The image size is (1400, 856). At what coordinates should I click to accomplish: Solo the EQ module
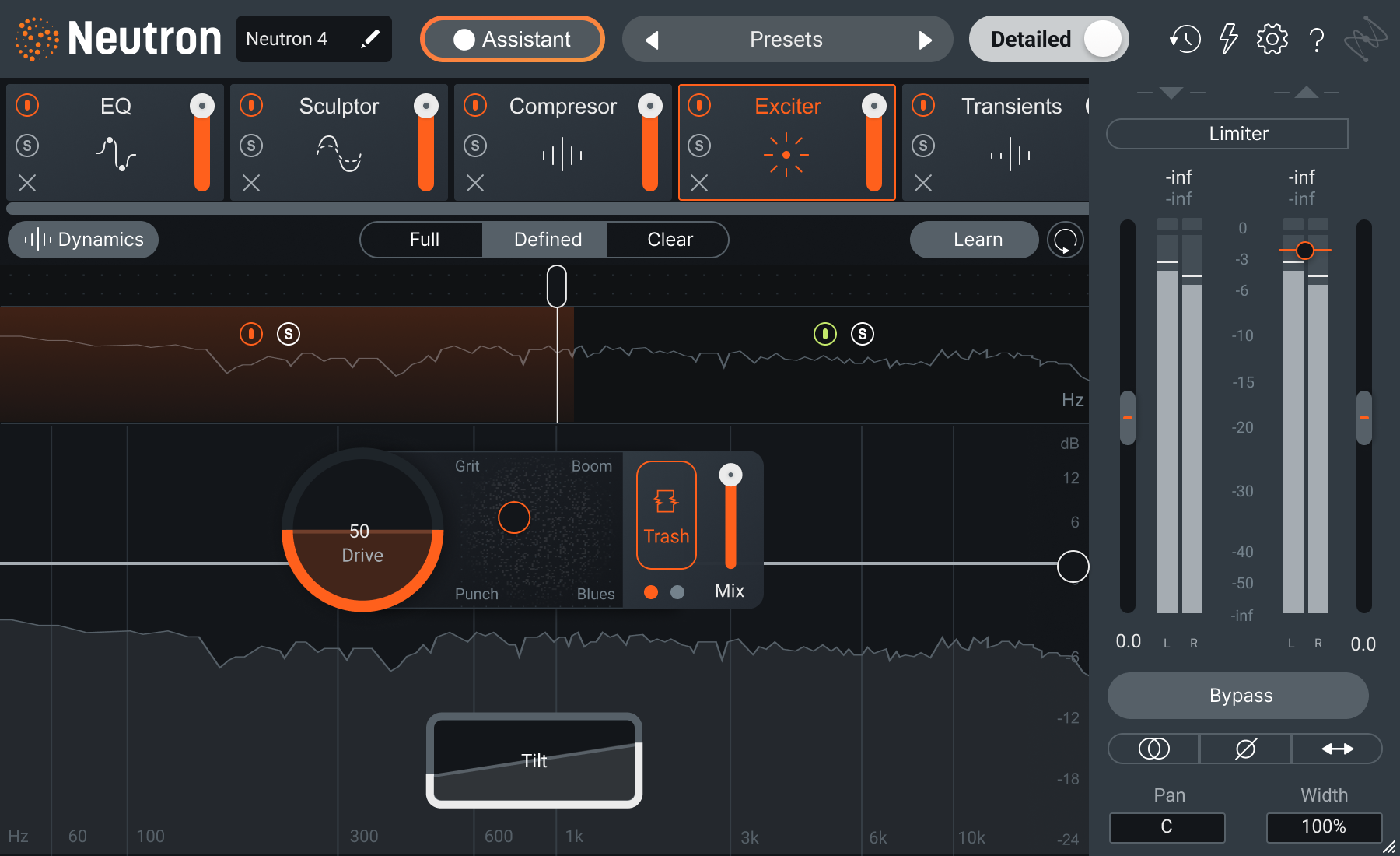(27, 146)
